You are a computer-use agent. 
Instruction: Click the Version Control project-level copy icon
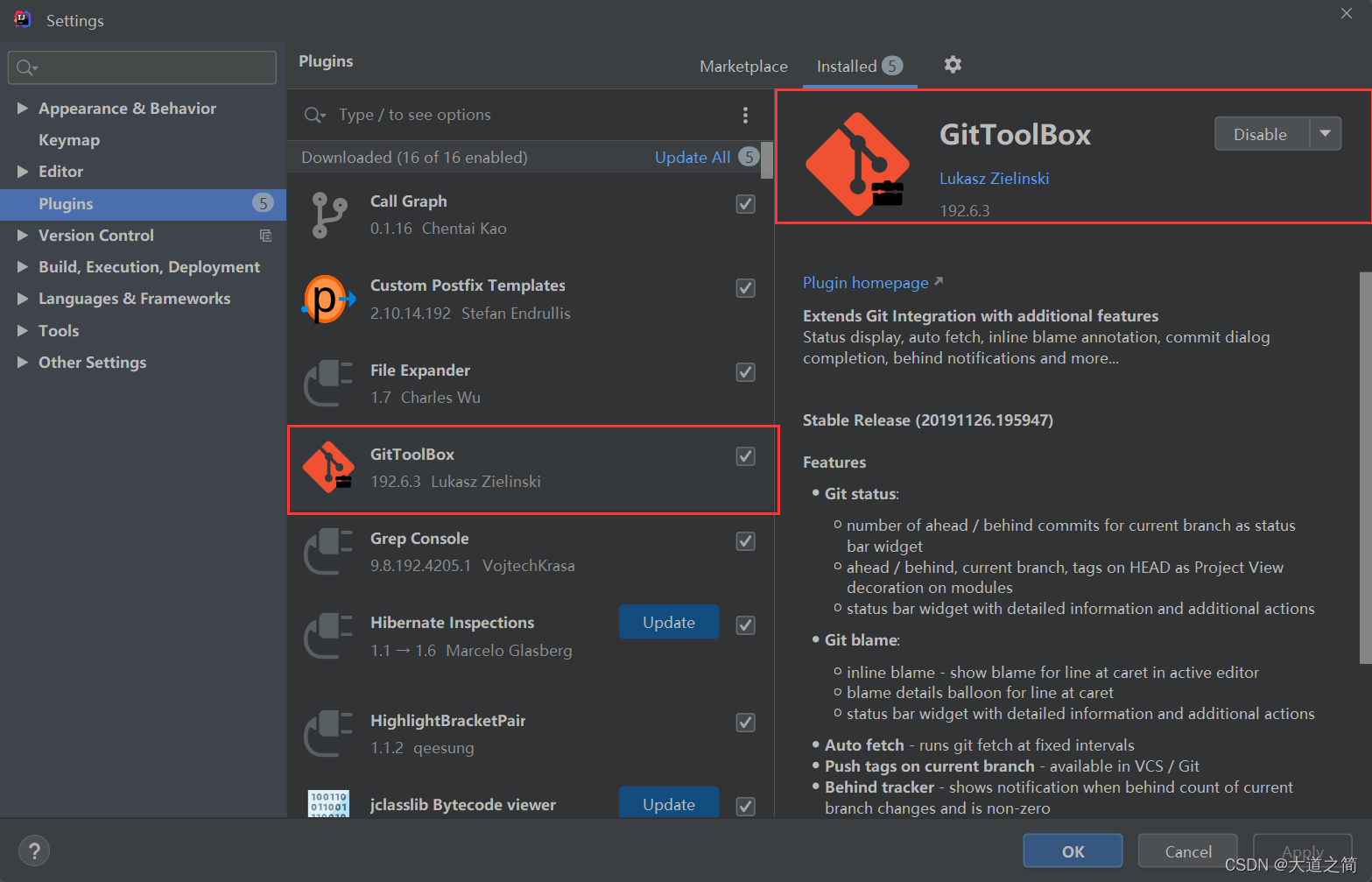(x=265, y=236)
